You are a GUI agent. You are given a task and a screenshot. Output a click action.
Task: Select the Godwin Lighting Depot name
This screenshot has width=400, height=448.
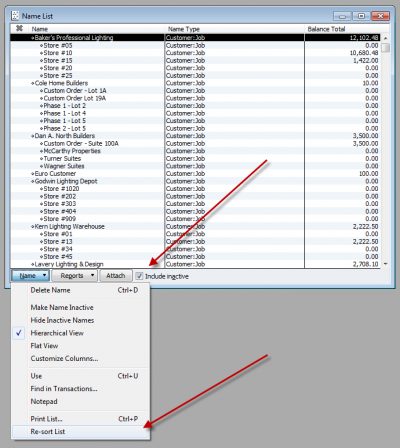(66, 181)
